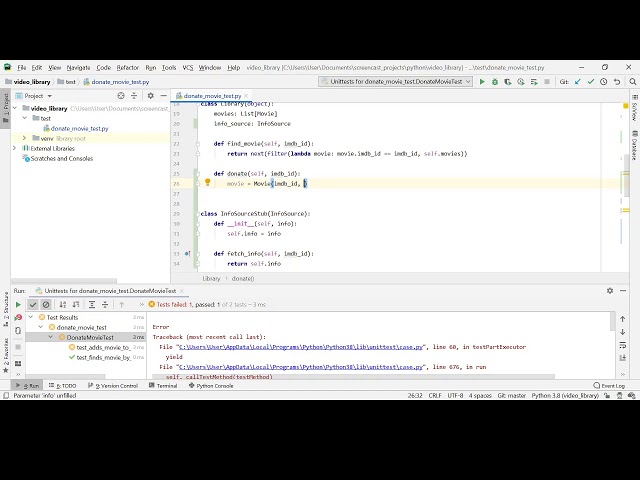This screenshot has width=640, height=480.
Task: Click the grey stop button in main toolbar
Action: tap(547, 82)
